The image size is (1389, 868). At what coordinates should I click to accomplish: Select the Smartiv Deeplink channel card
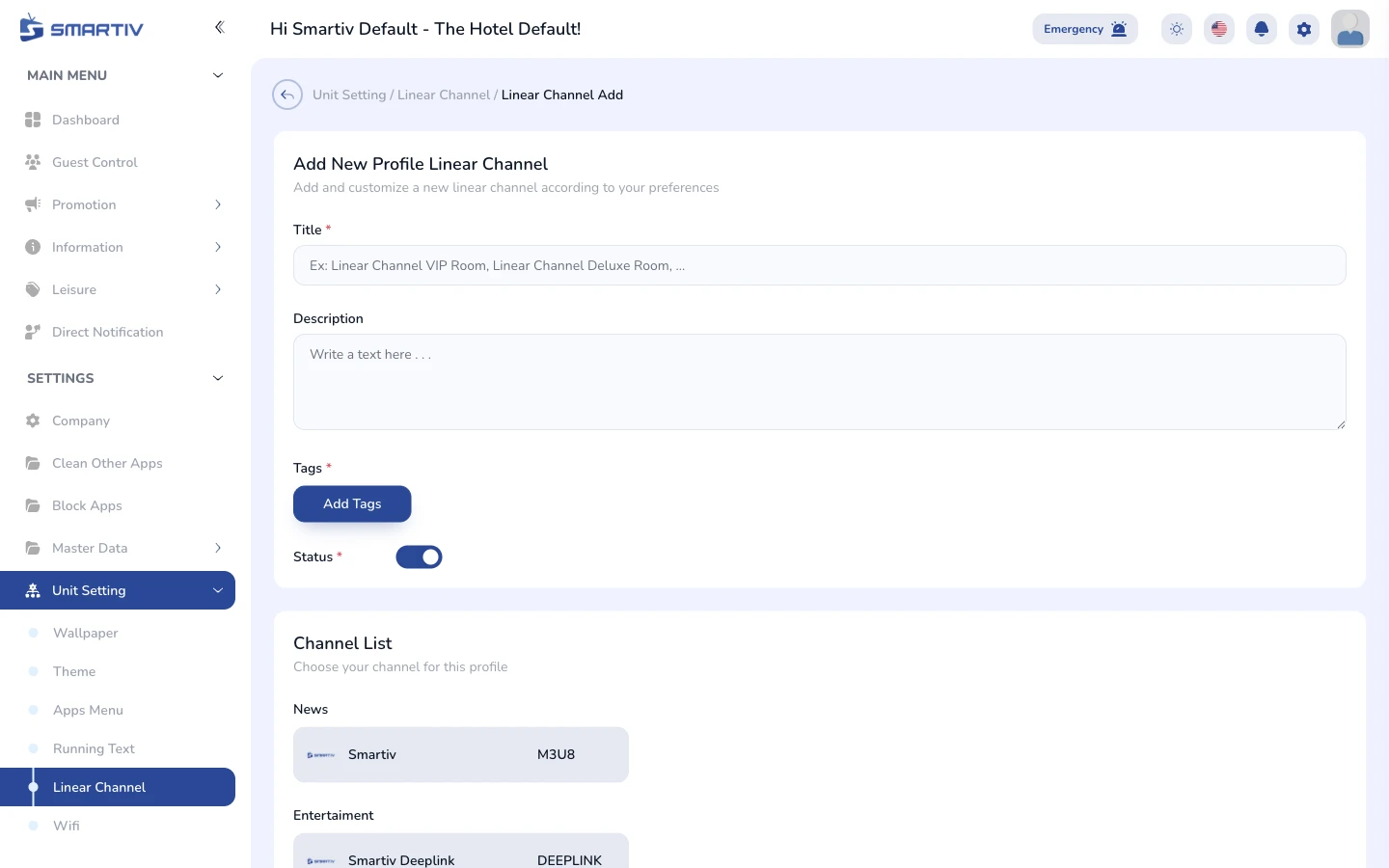[461, 851]
